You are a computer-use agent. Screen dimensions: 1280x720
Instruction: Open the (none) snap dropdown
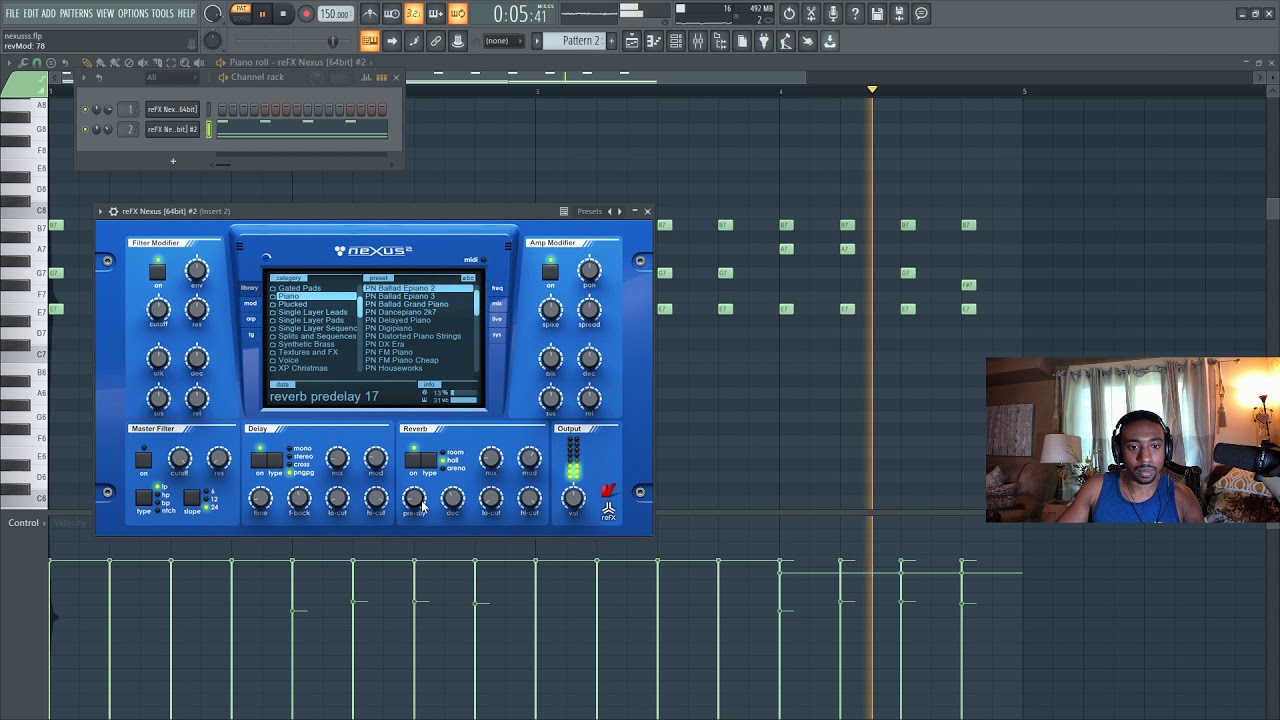click(503, 41)
